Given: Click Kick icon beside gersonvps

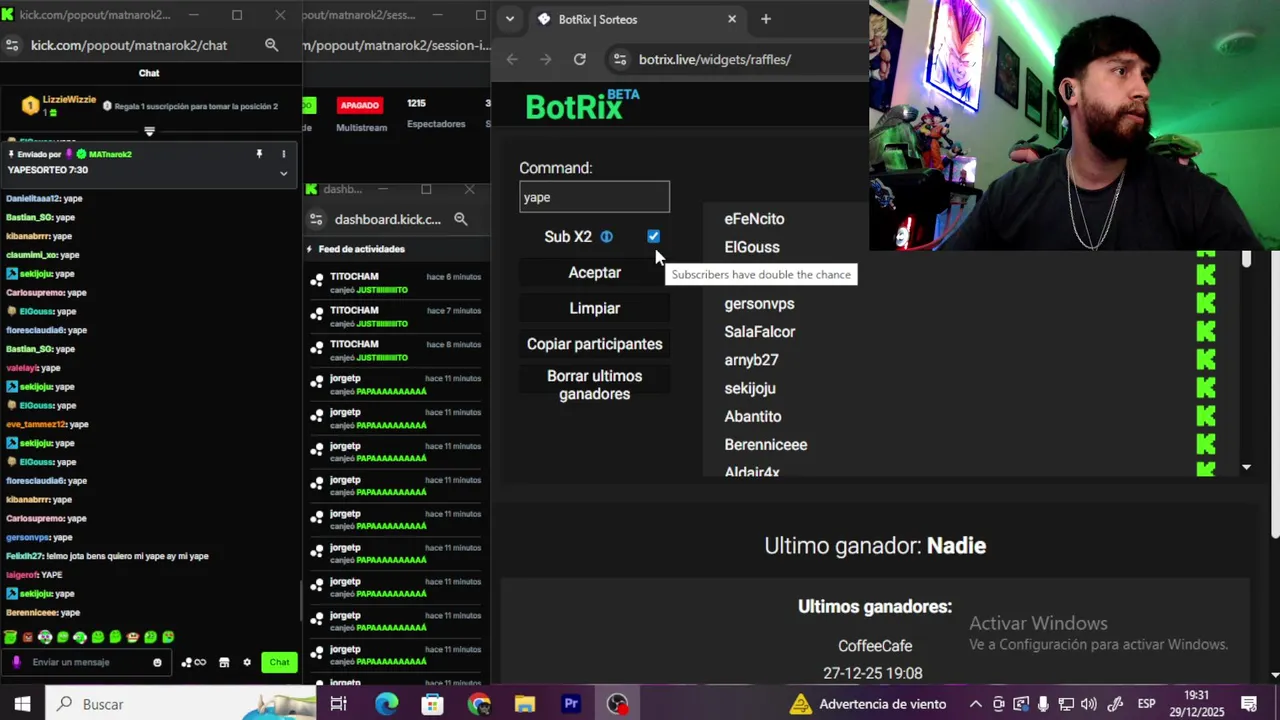Looking at the screenshot, I should tap(1206, 302).
